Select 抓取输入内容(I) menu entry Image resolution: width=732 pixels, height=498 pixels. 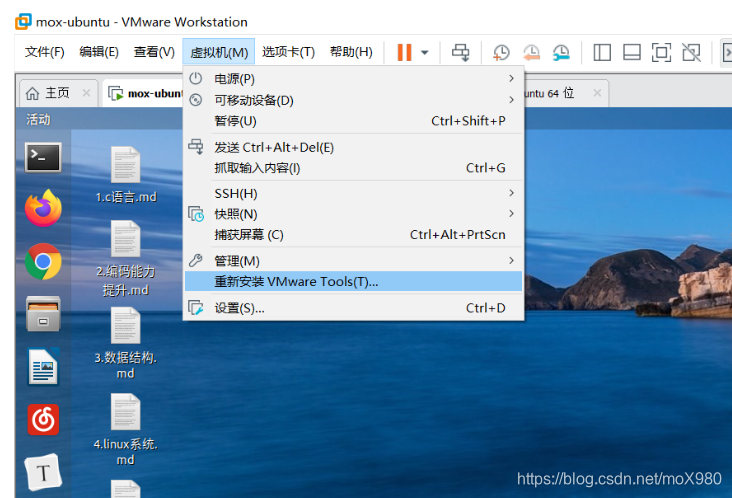pos(353,168)
